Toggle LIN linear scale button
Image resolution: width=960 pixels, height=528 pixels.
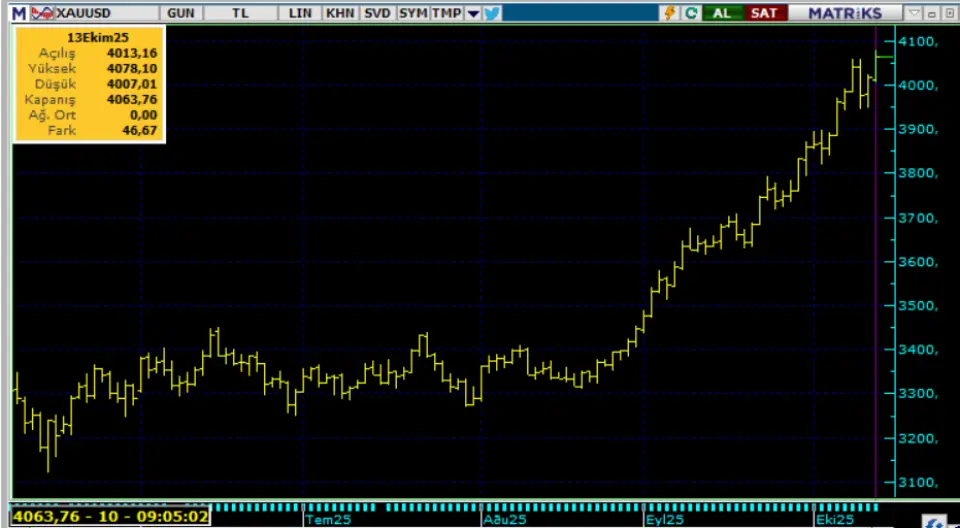click(x=300, y=13)
